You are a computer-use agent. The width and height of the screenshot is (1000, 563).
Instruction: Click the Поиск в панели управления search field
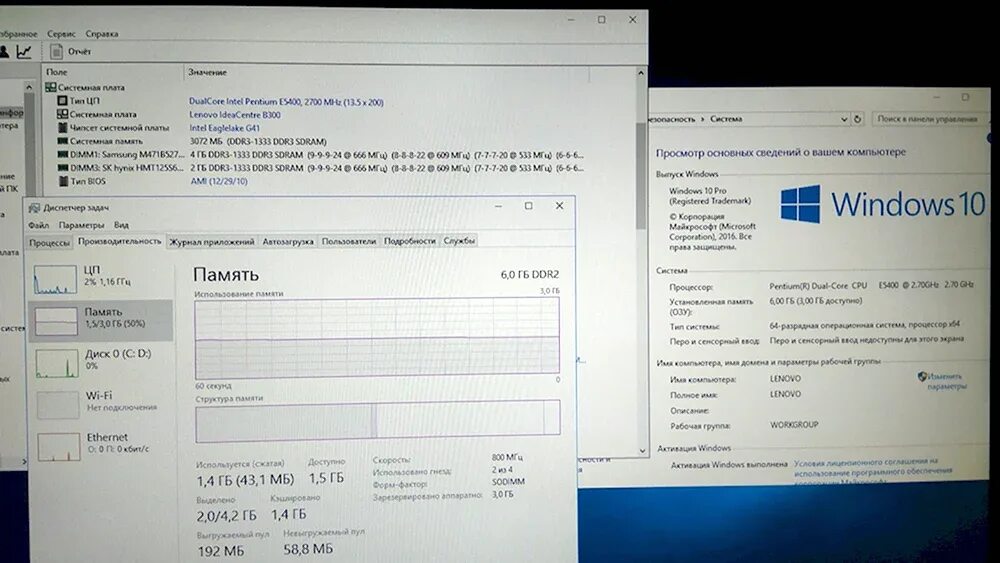pos(928,119)
